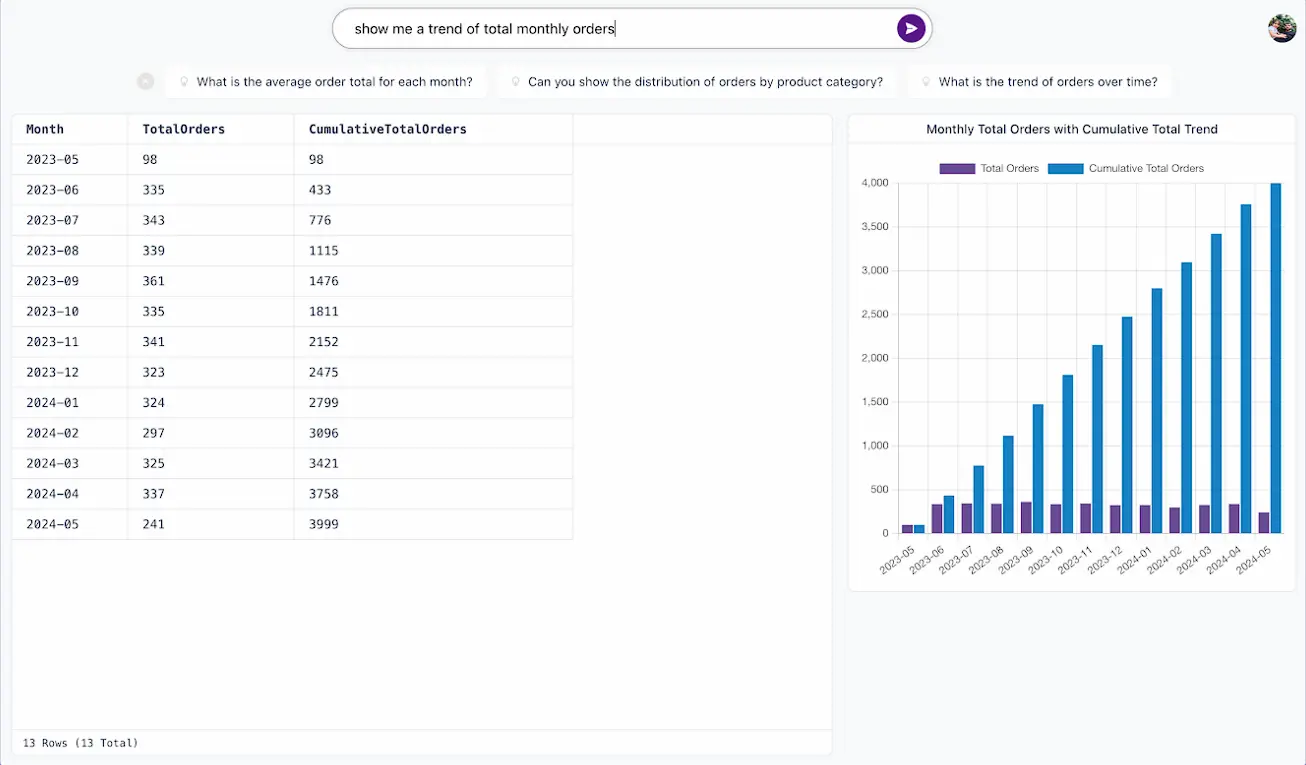Select suggestion about orders by product category
Screen dimensions: 1306x765
coord(698,81)
